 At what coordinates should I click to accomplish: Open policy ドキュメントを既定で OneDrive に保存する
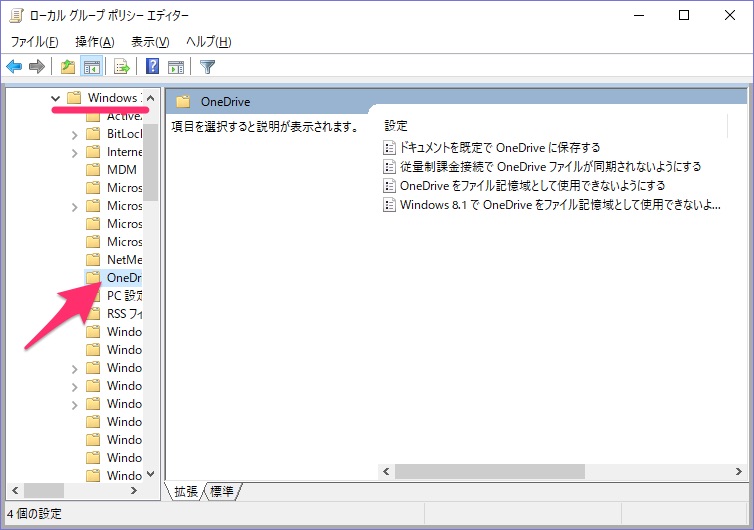(492, 147)
